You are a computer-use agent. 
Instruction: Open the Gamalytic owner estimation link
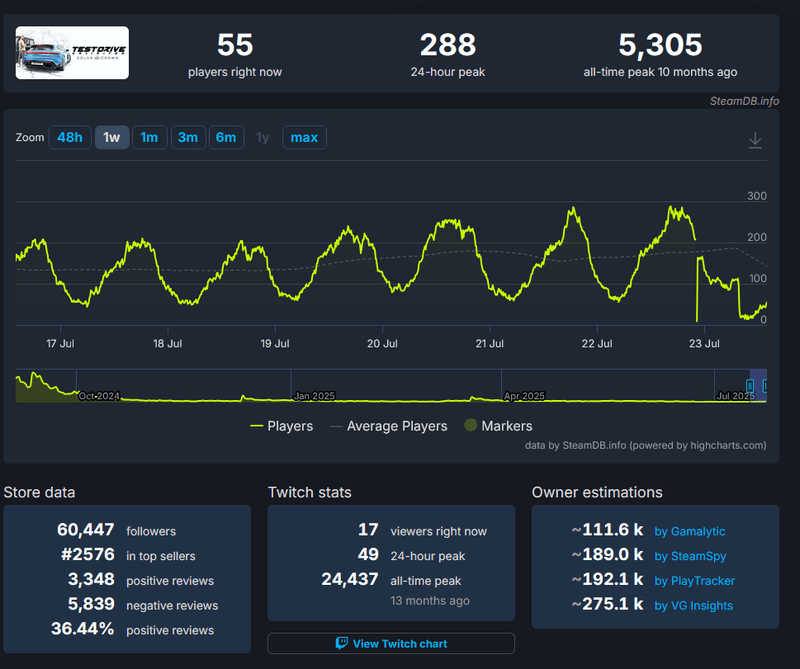point(700,531)
